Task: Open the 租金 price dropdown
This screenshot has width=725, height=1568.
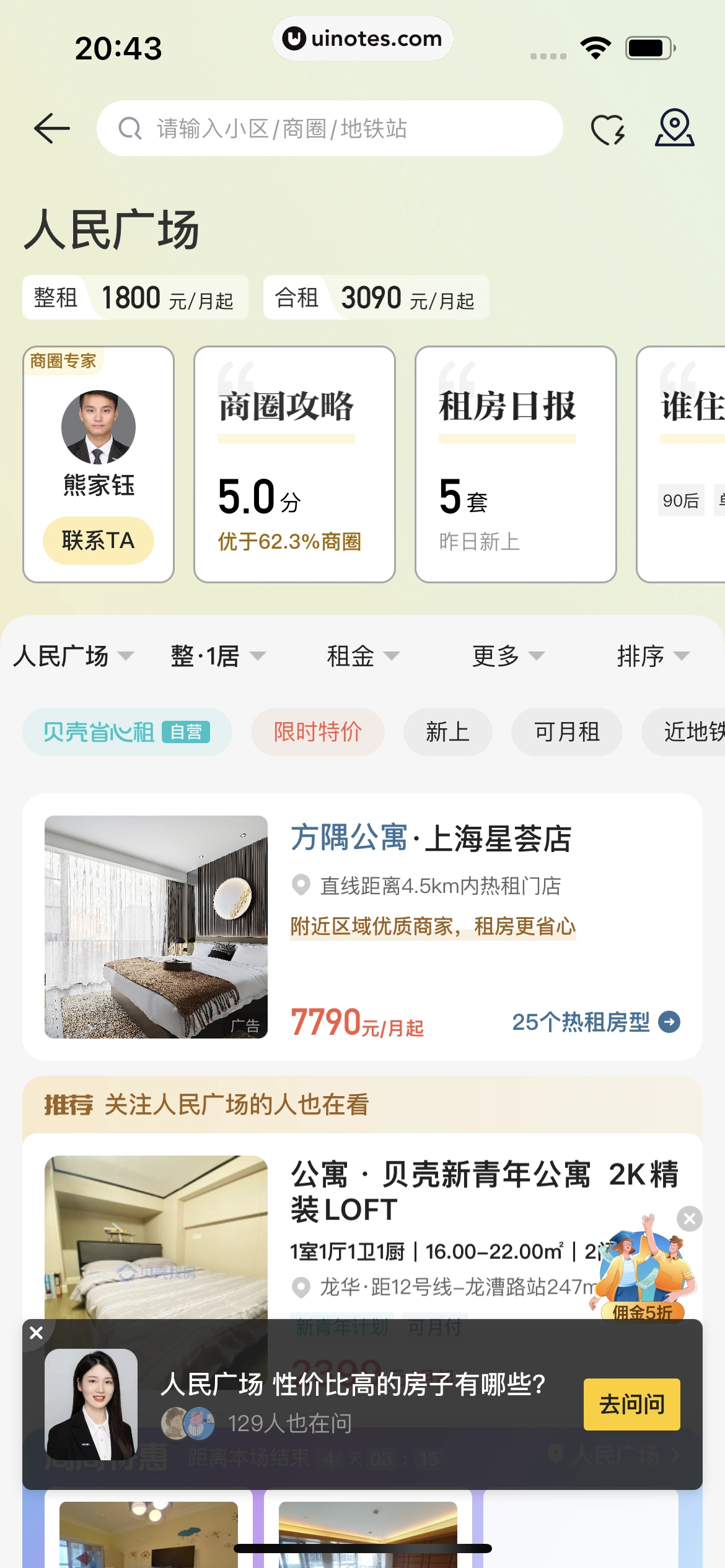Action: click(362, 656)
